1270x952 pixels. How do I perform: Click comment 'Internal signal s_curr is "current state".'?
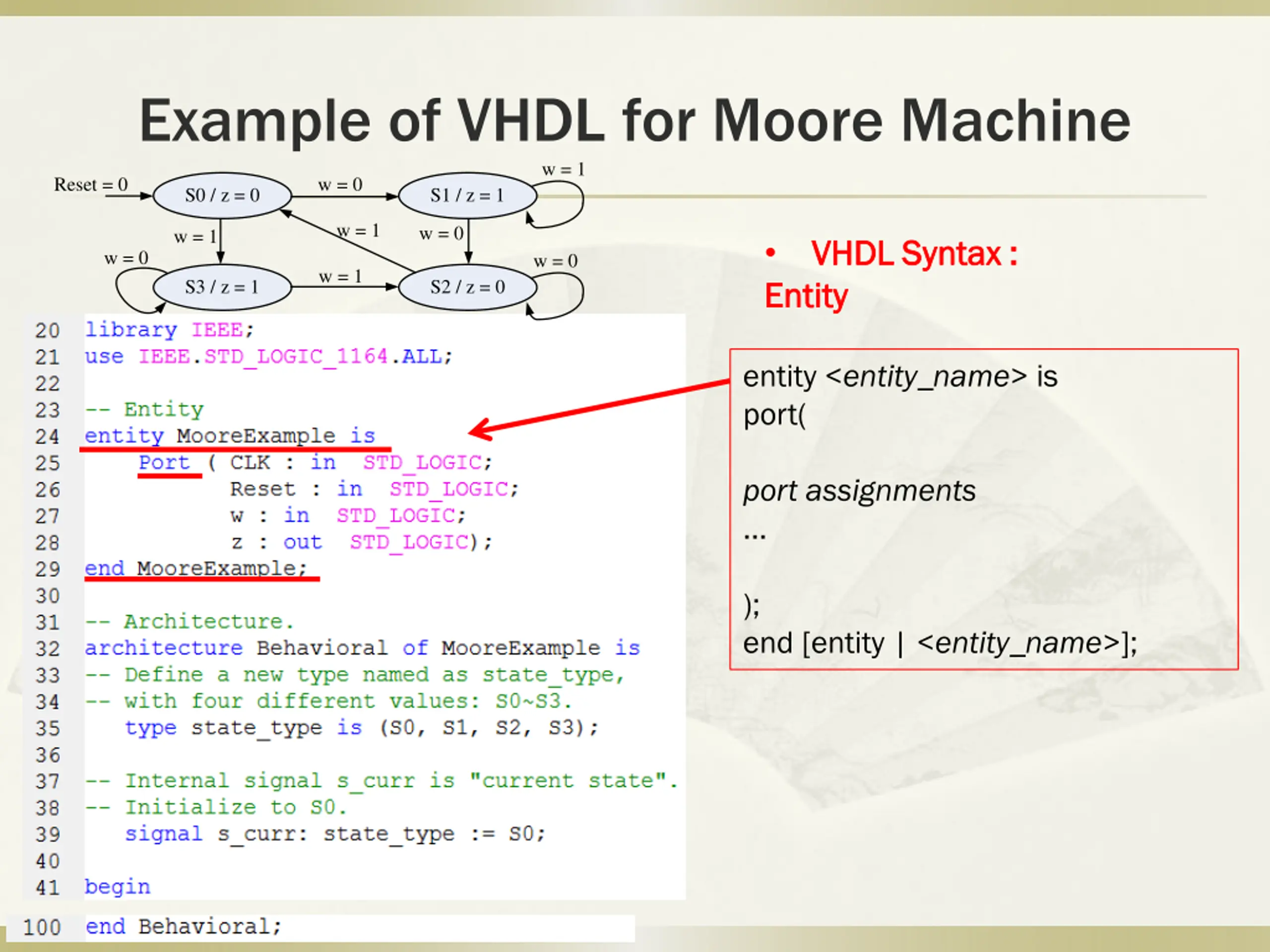(401, 781)
